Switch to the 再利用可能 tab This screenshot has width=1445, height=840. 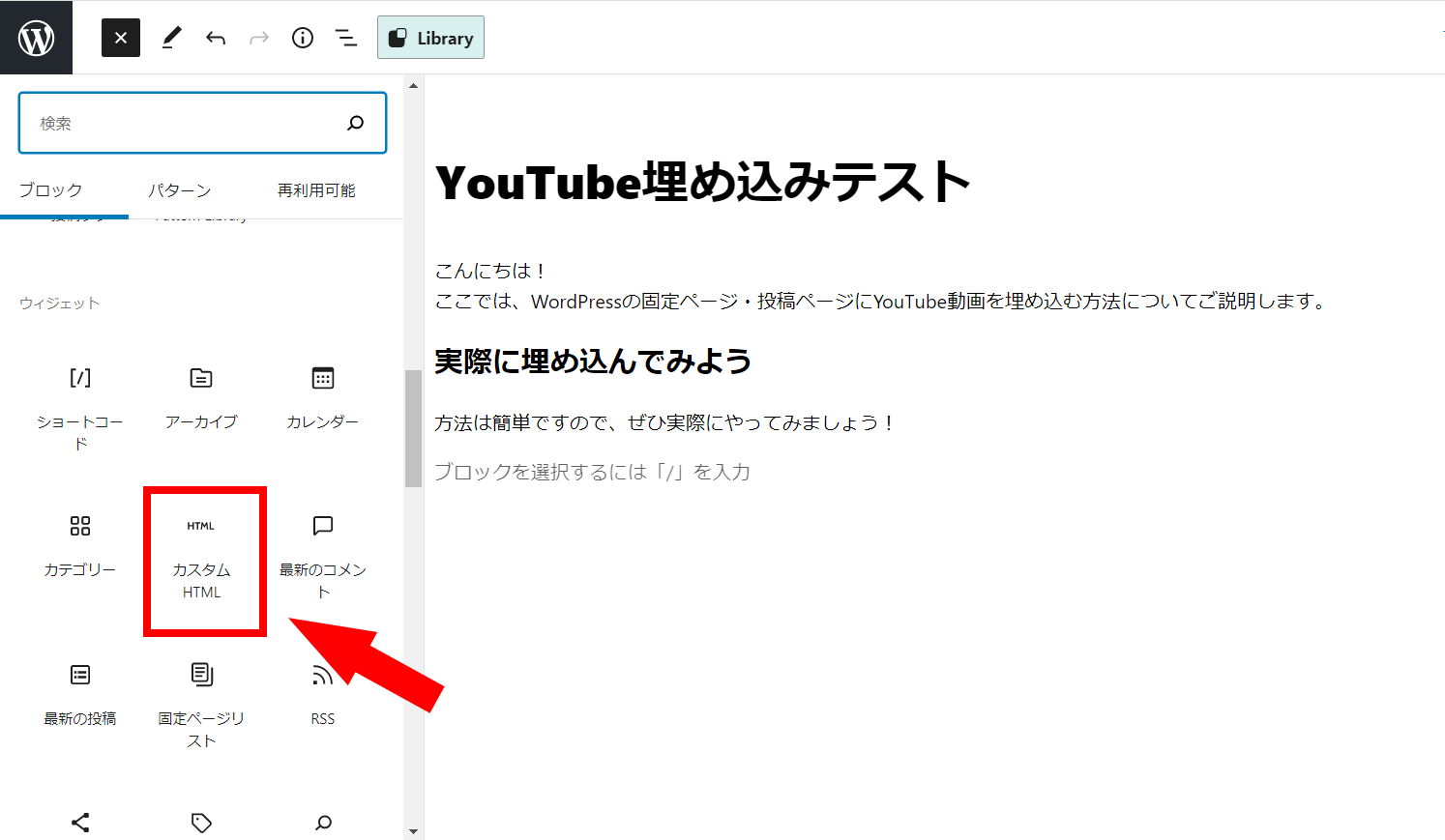[x=316, y=190]
